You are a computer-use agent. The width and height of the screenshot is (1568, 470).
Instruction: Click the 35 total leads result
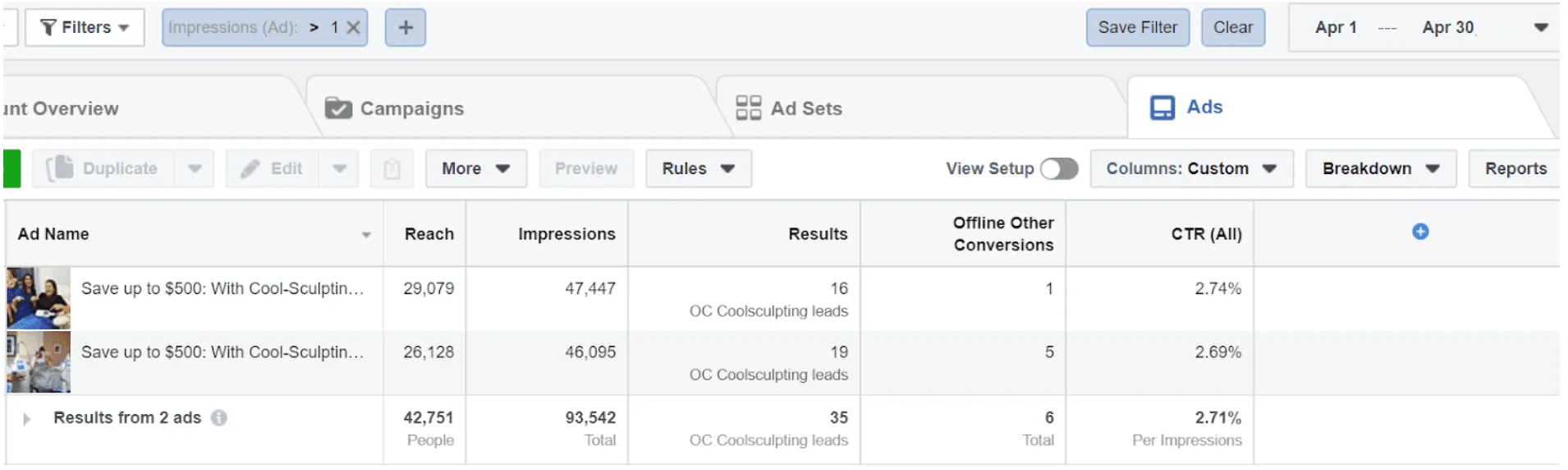pos(838,417)
